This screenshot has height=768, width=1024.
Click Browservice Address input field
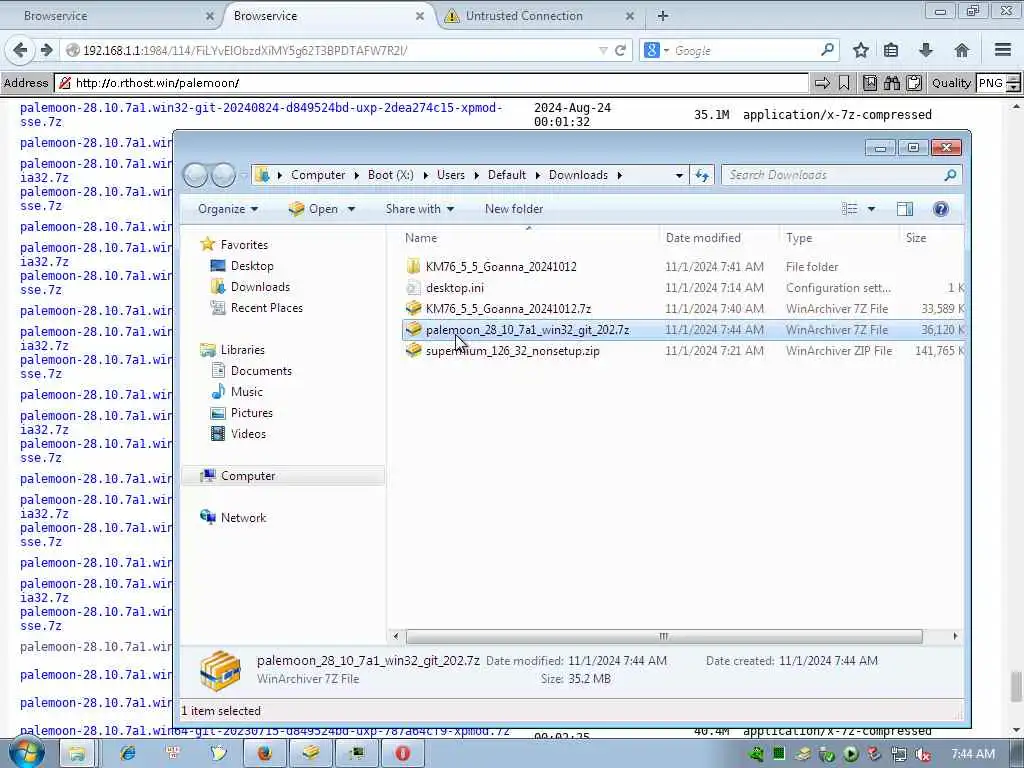click(x=431, y=83)
